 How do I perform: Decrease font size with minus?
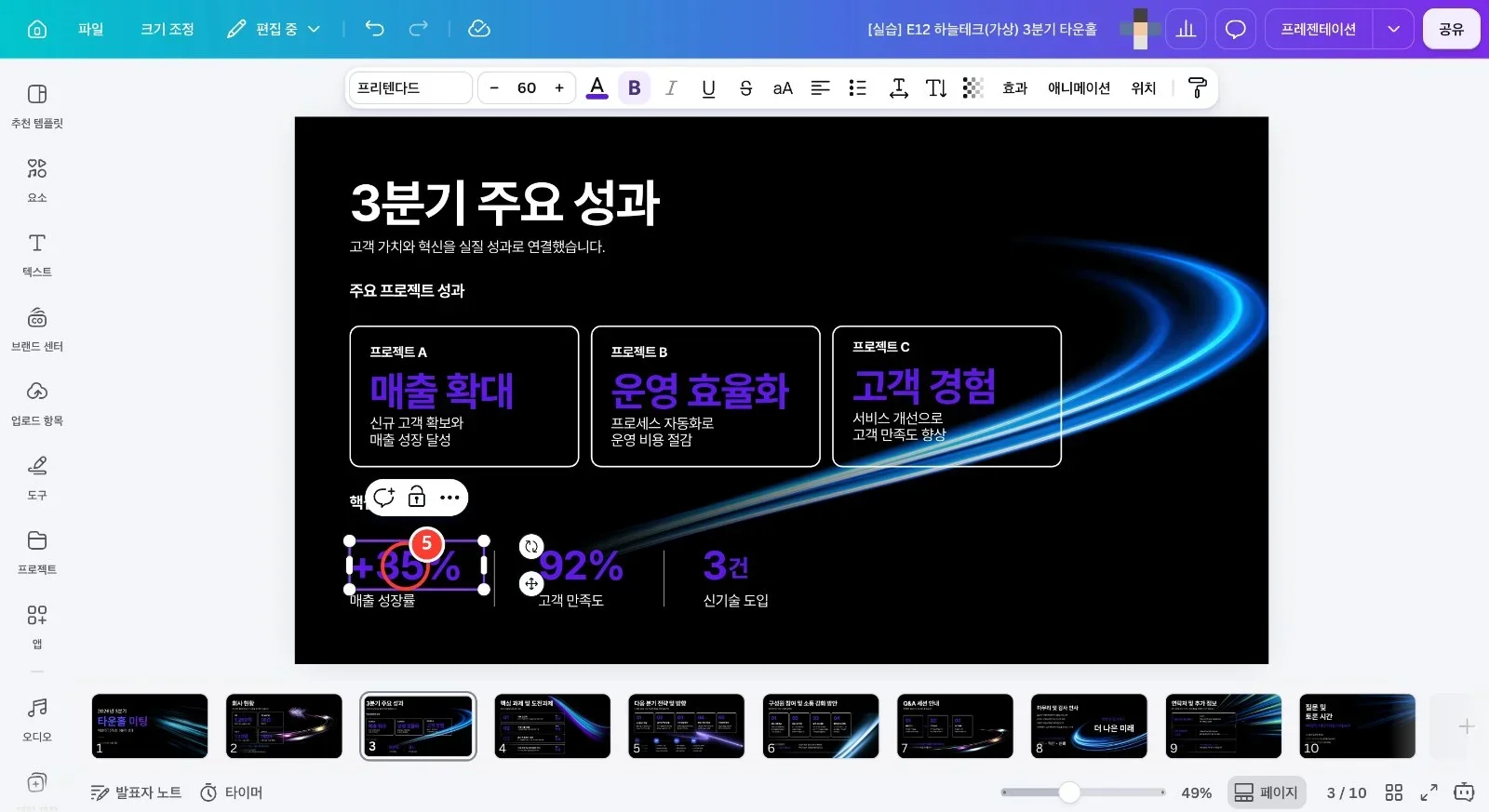[x=494, y=87]
